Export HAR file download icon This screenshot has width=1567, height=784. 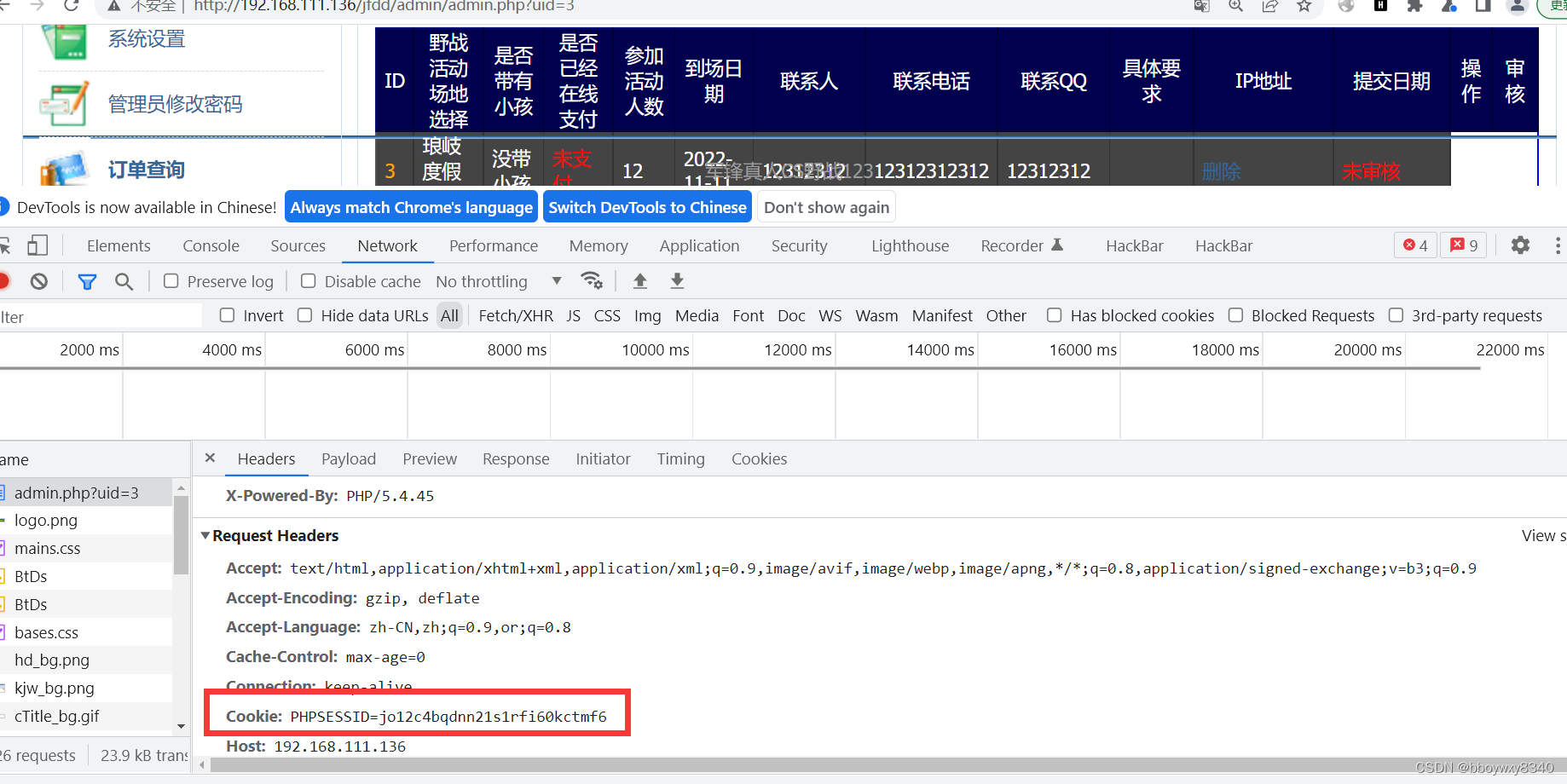pos(678,280)
